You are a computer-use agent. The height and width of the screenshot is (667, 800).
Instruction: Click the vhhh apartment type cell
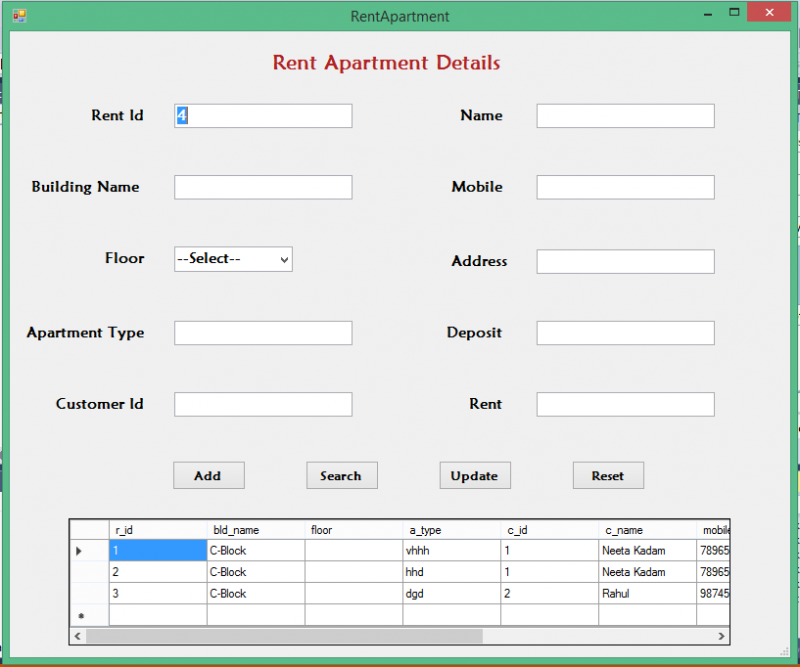pos(452,551)
